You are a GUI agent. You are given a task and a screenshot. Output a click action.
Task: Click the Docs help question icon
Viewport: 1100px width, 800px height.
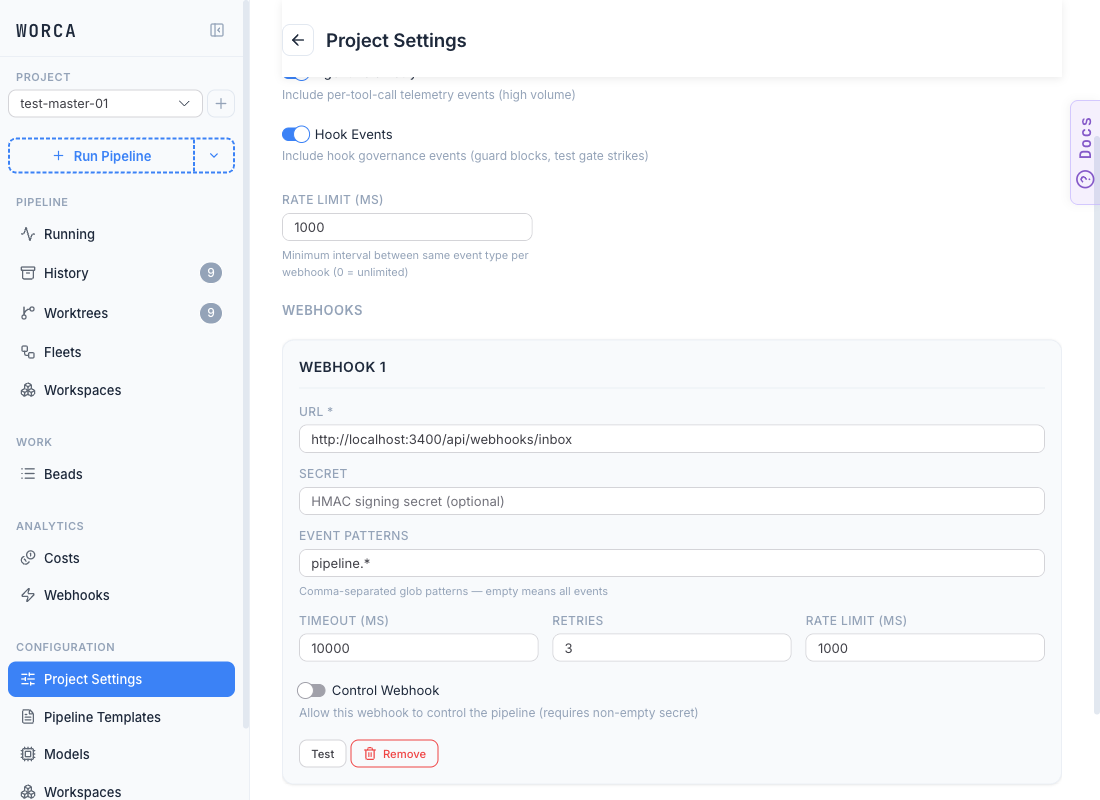pos(1085,180)
